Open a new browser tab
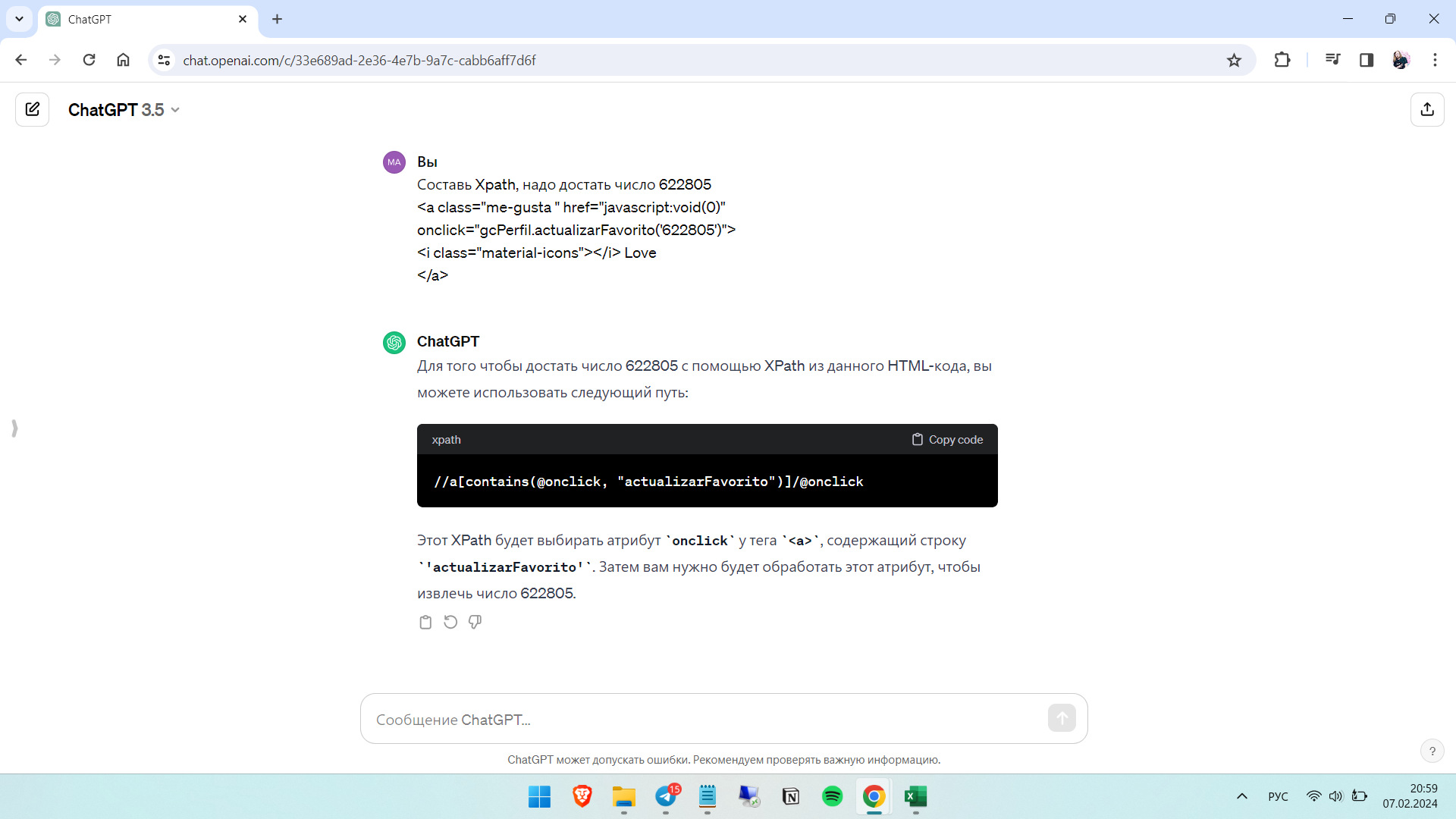The image size is (1456, 819). pos(277,19)
